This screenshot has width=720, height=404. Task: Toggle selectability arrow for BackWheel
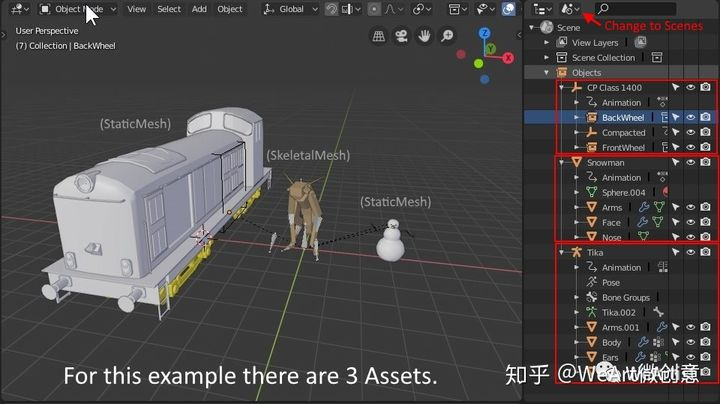[x=675, y=118]
